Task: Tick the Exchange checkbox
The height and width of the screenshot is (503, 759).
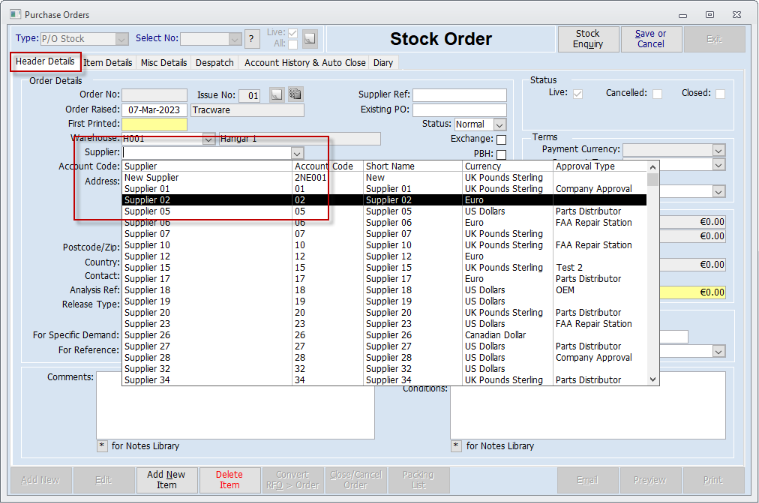Action: (501, 139)
